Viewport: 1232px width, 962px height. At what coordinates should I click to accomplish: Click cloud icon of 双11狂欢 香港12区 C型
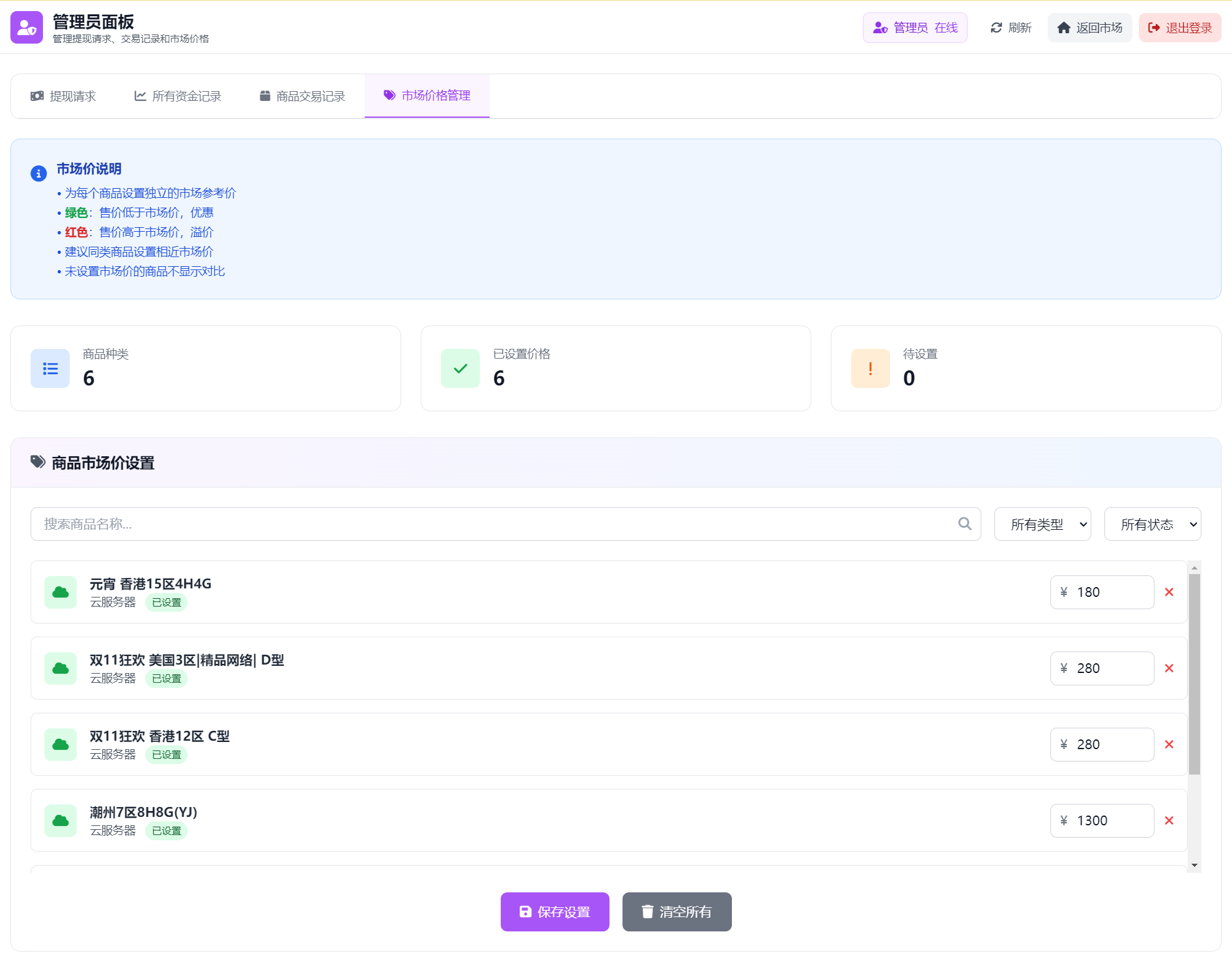pyautogui.click(x=61, y=745)
